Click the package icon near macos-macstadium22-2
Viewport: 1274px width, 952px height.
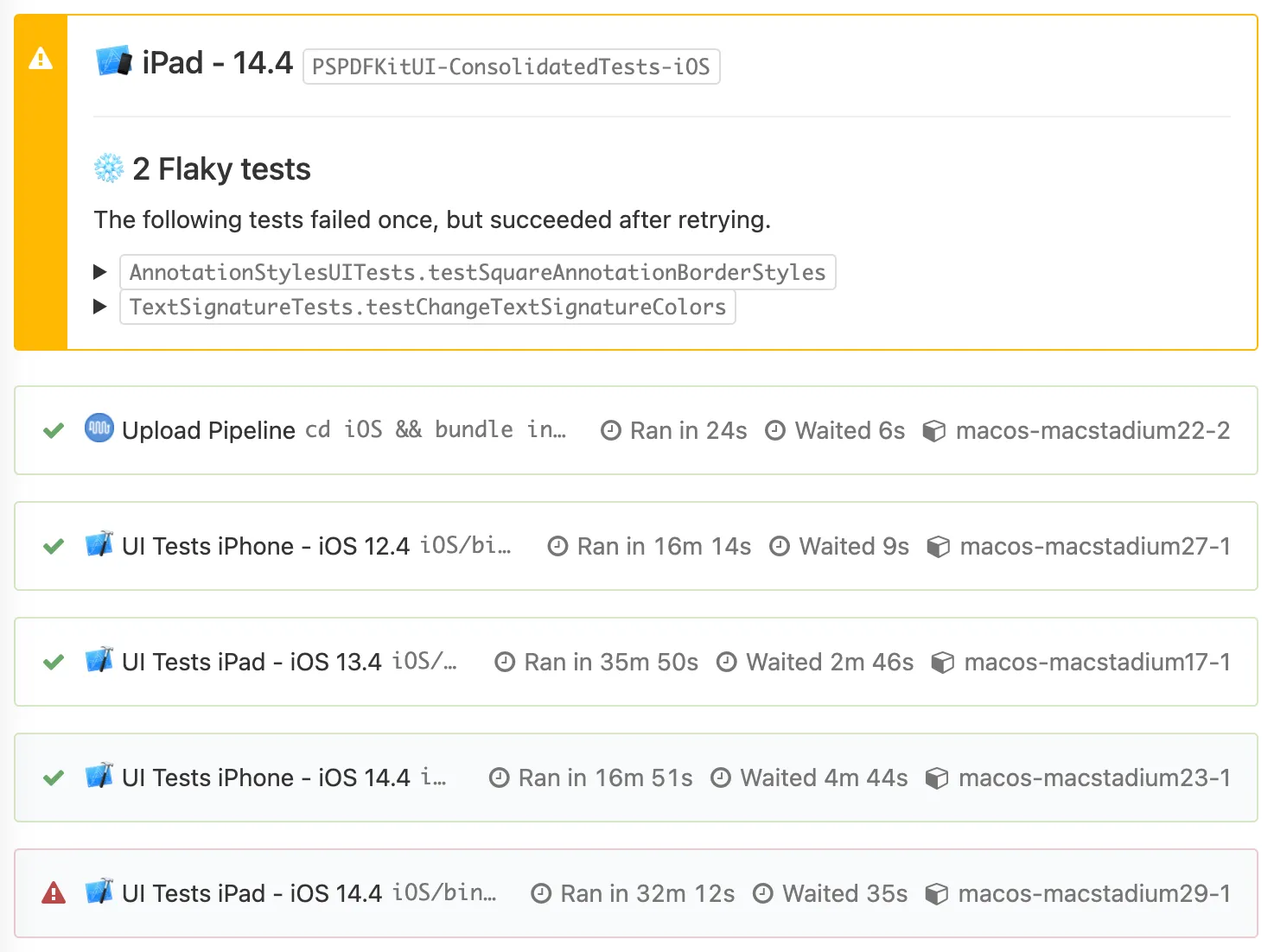(x=935, y=430)
